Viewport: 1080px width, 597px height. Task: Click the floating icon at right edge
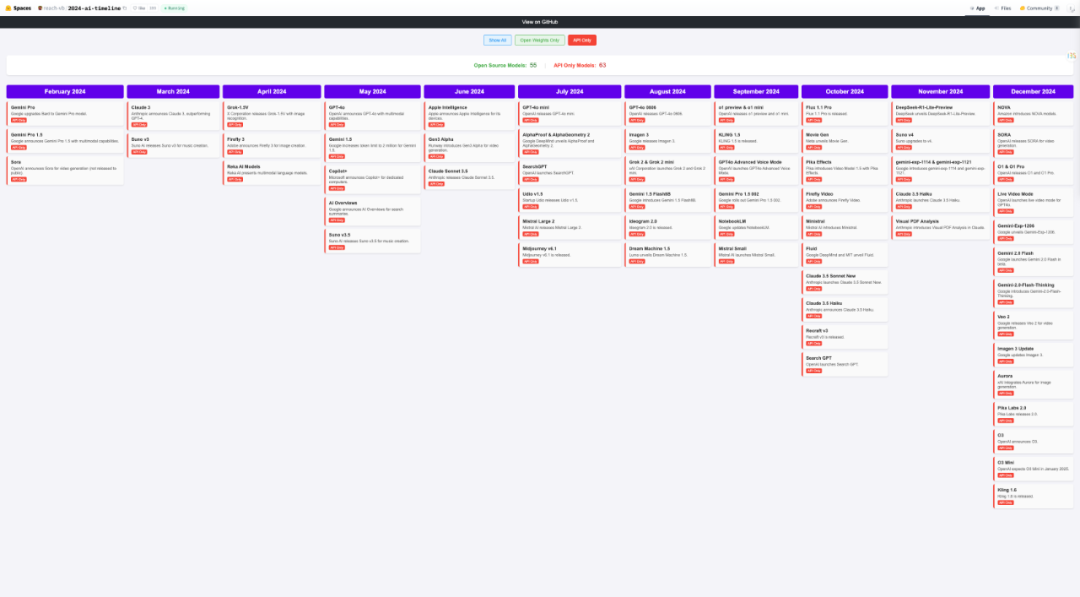(x=1072, y=55)
